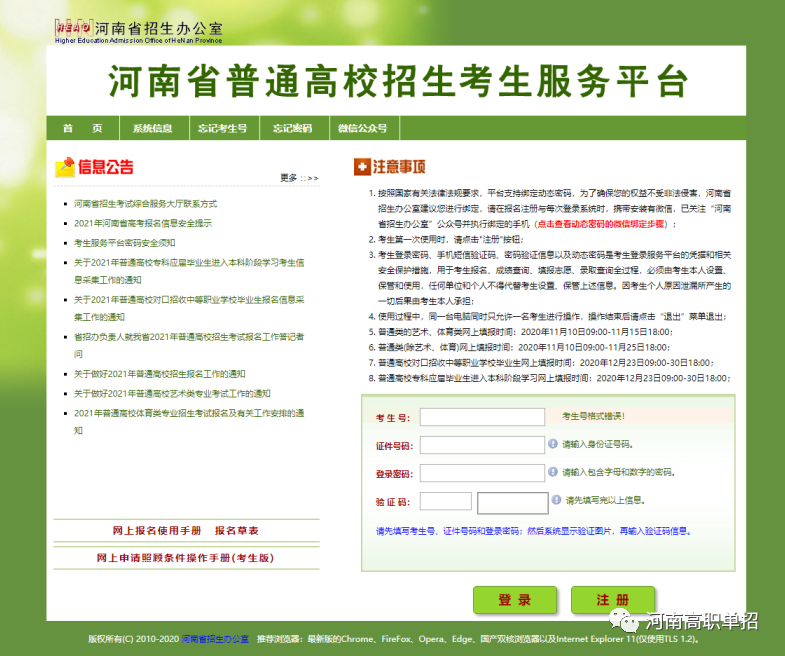Click the info icon beside the password hint
The image size is (785, 656).
[x=553, y=472]
